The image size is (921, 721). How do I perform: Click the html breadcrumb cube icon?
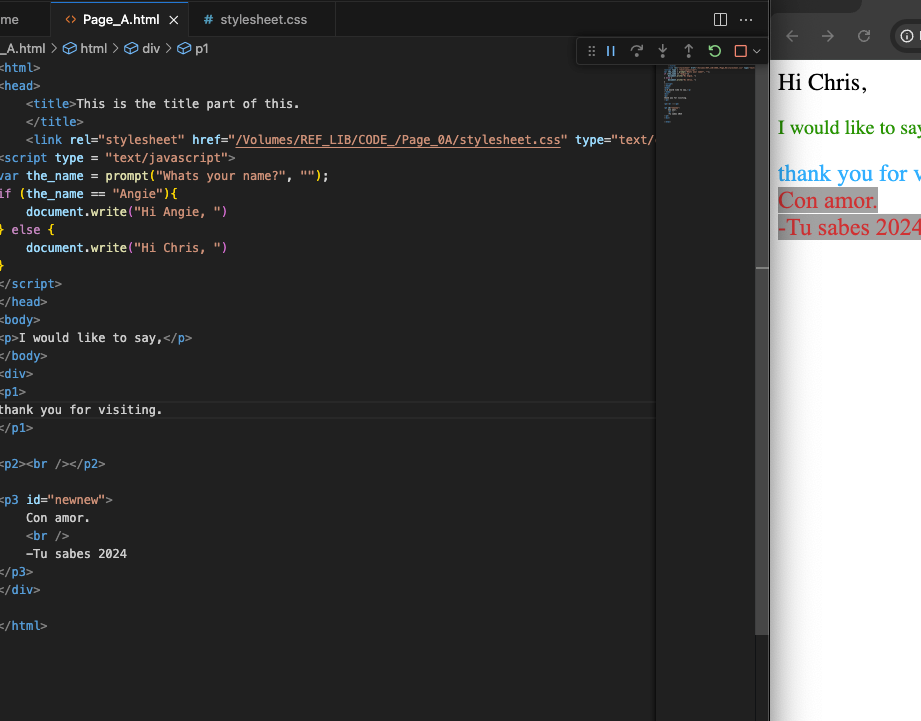point(70,49)
